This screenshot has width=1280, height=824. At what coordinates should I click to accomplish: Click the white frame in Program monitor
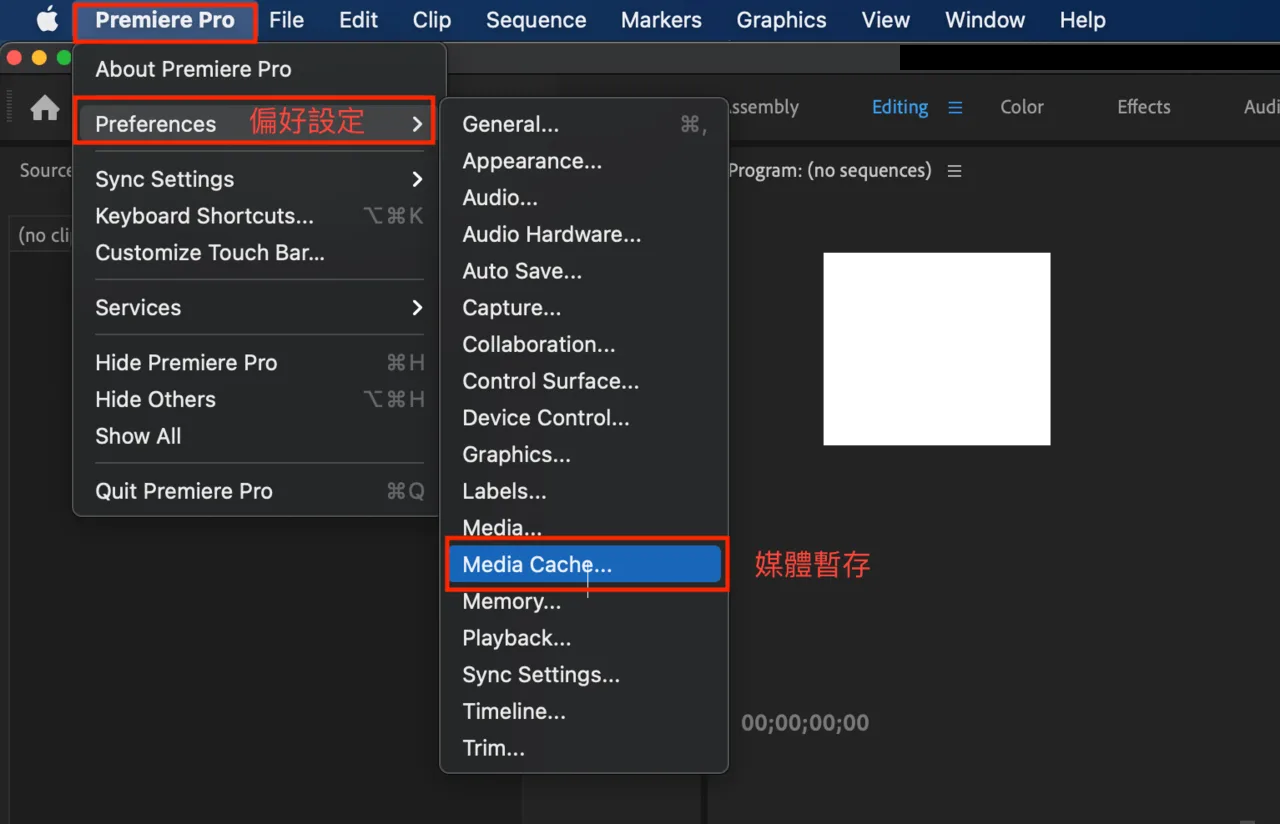[937, 349]
